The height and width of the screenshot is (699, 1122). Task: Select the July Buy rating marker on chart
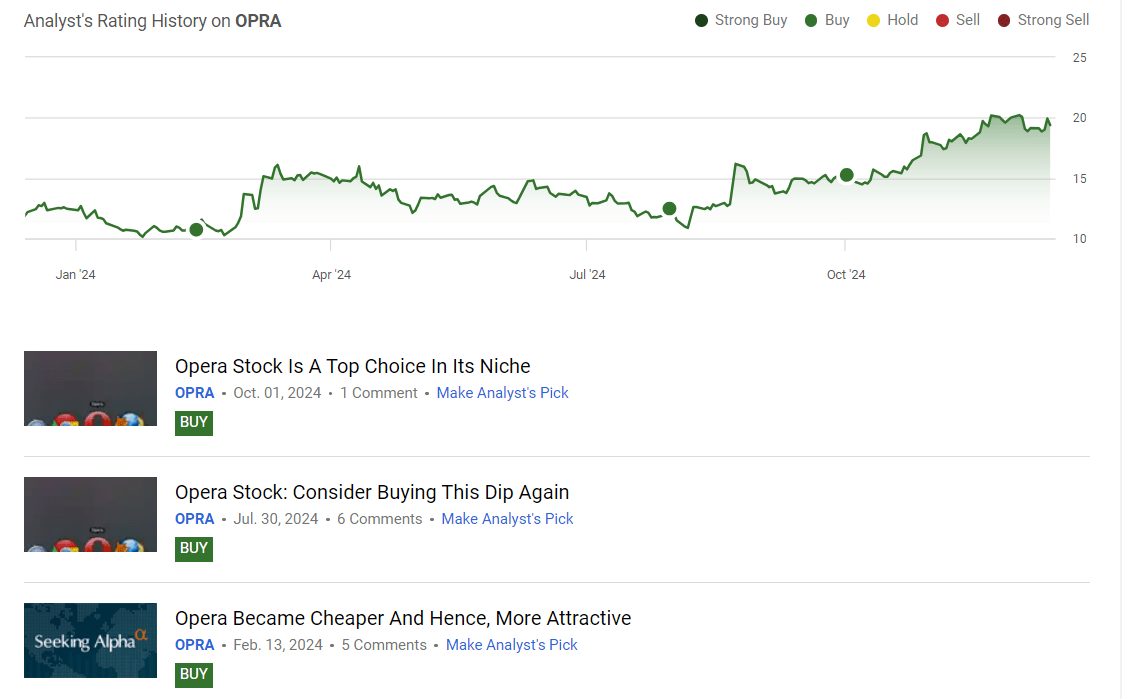click(669, 209)
